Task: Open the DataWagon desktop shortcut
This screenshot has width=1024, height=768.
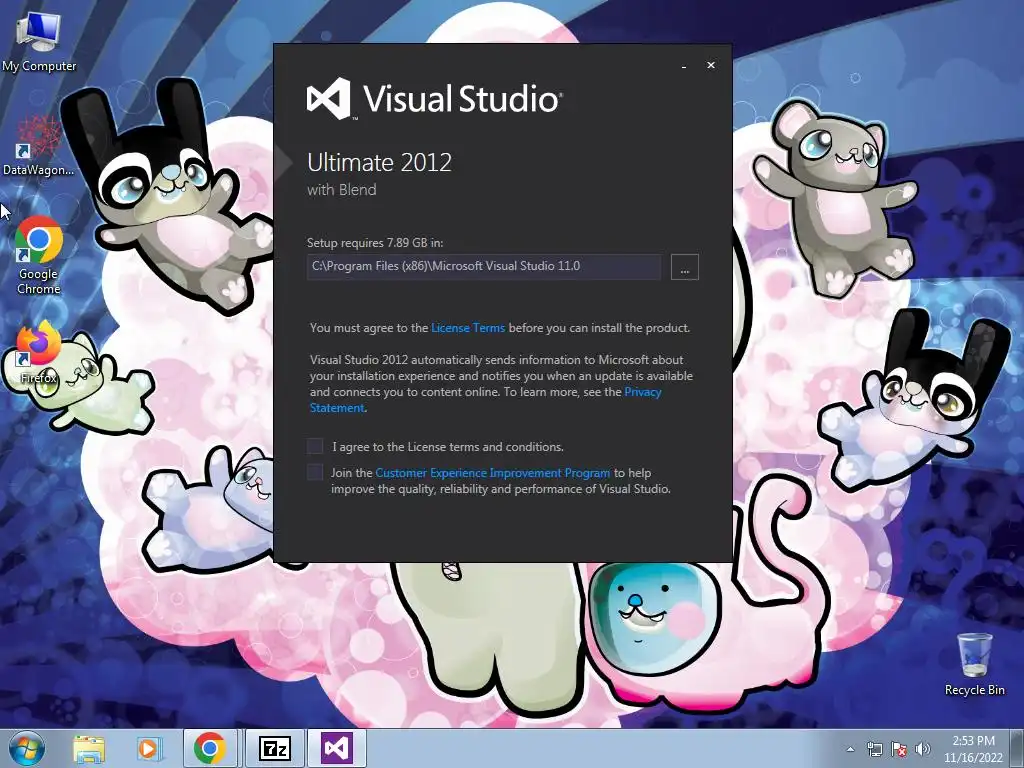Action: click(x=38, y=145)
